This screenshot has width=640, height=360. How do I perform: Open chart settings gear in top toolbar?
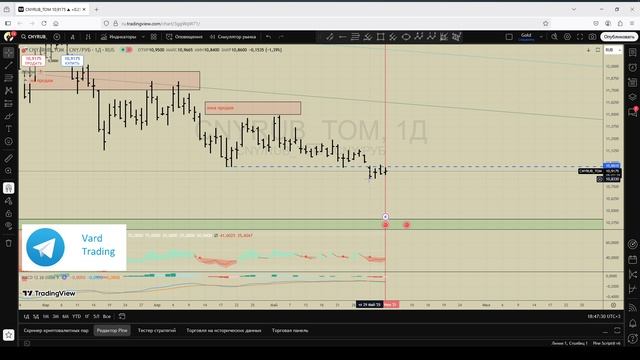point(567,37)
